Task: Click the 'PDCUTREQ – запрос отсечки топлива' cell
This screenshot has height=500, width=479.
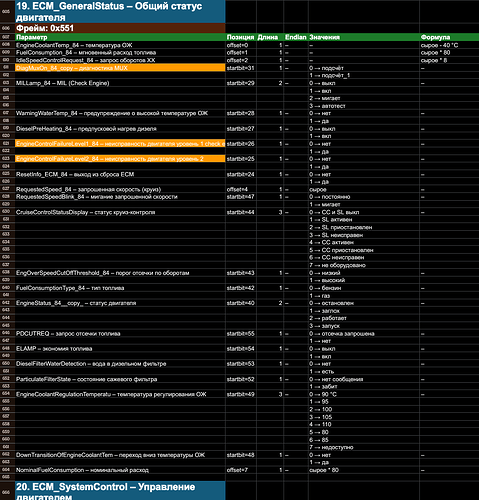Action: [x=120, y=333]
